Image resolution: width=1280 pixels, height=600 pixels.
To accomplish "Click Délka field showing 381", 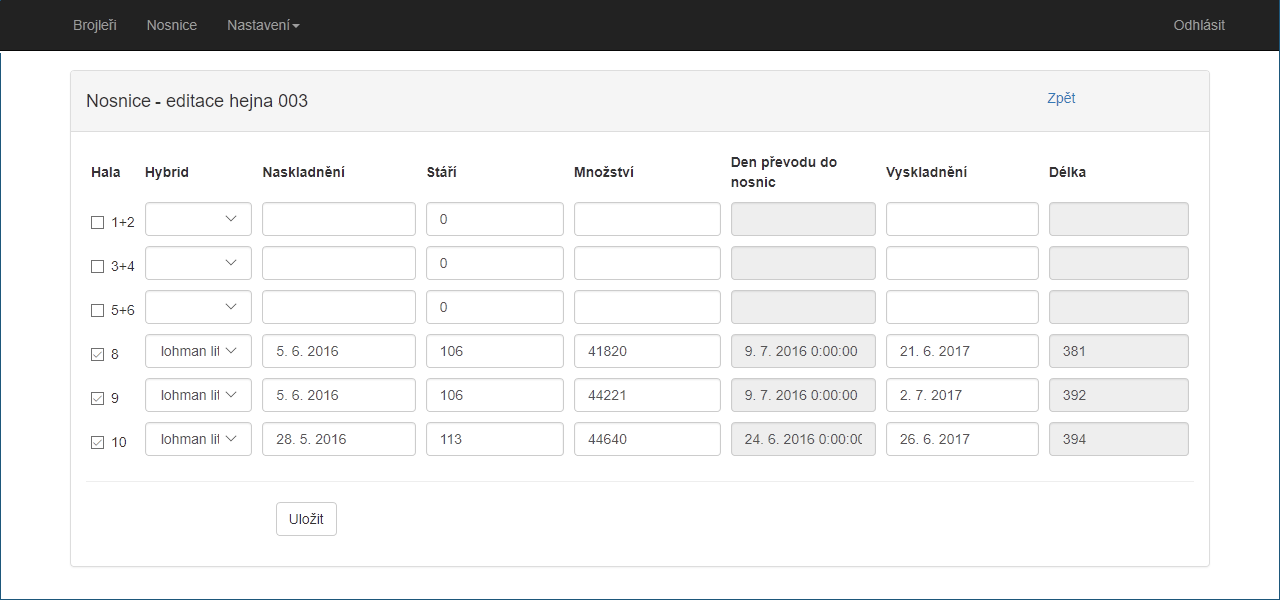I will pos(1119,351).
